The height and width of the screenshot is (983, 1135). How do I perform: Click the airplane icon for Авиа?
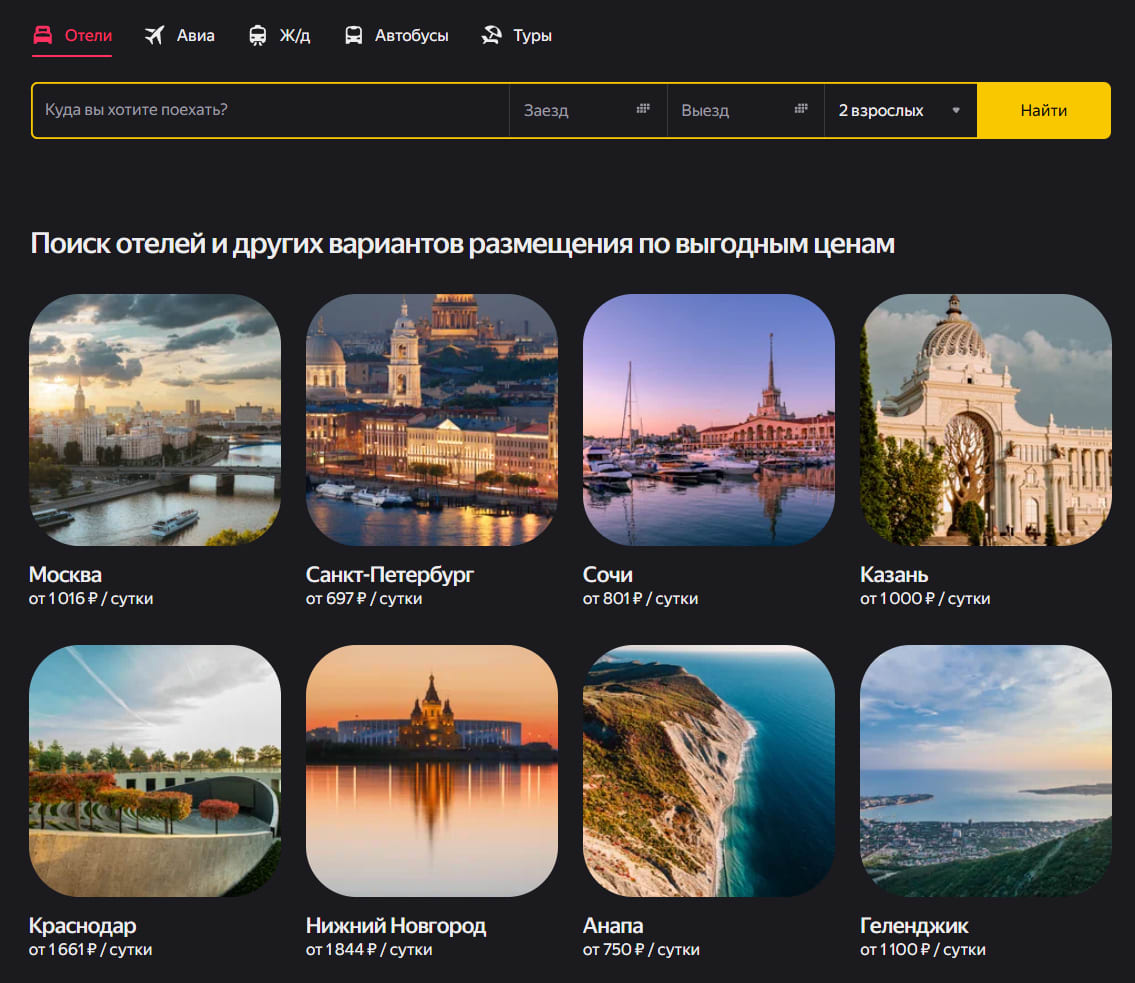pyautogui.click(x=154, y=35)
